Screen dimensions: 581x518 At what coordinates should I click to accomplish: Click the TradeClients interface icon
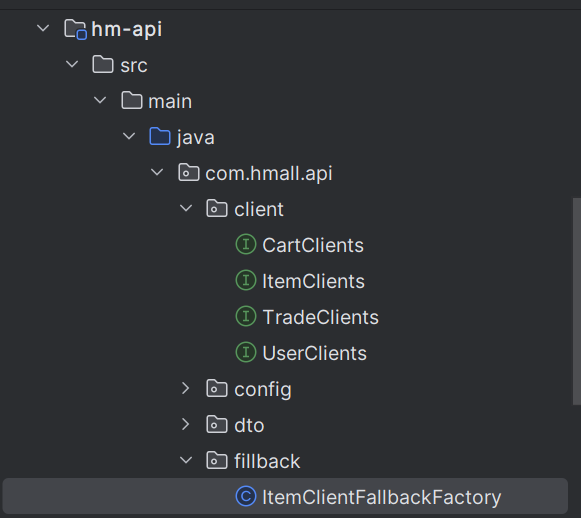246,316
